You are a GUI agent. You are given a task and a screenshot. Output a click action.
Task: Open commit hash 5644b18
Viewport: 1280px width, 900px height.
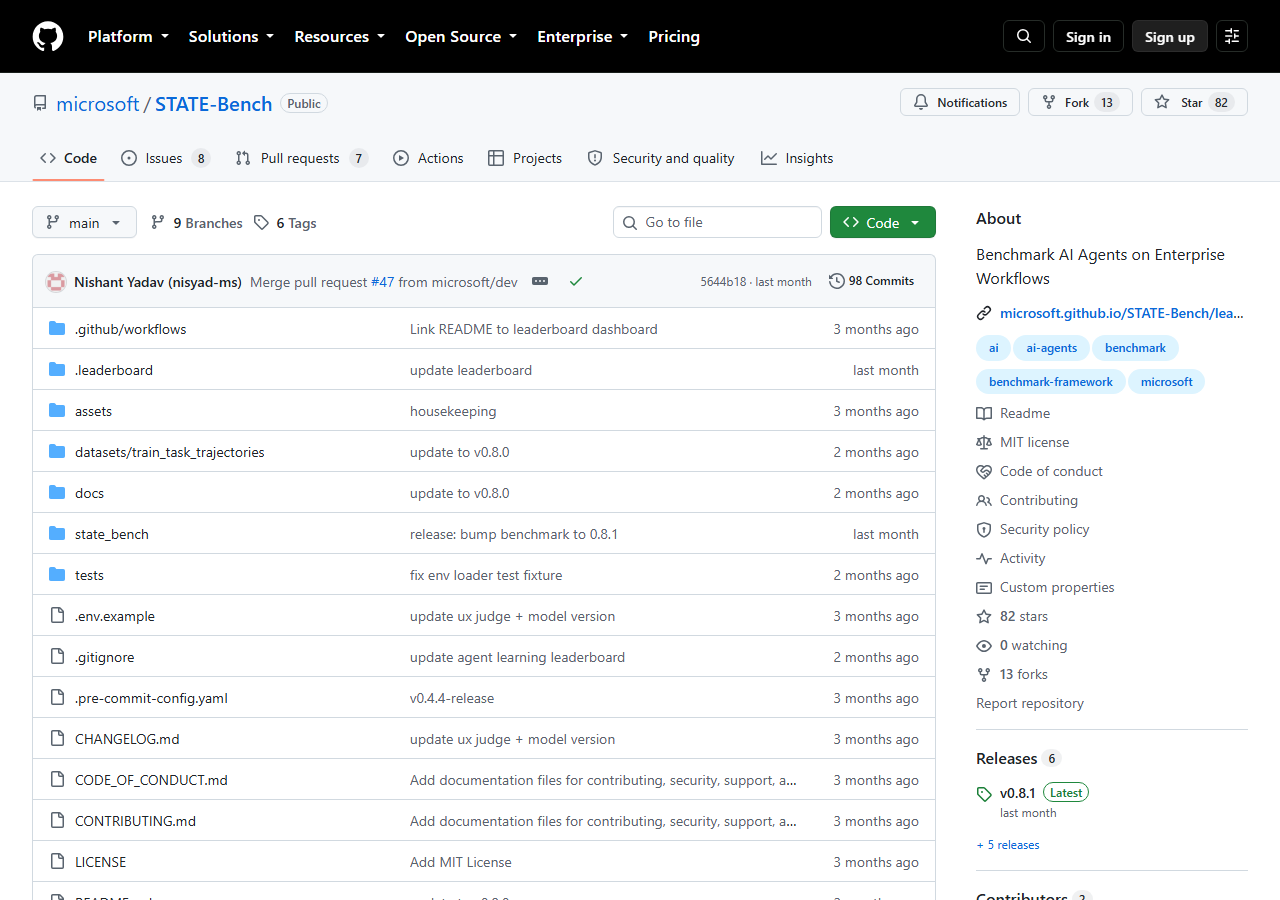(723, 282)
